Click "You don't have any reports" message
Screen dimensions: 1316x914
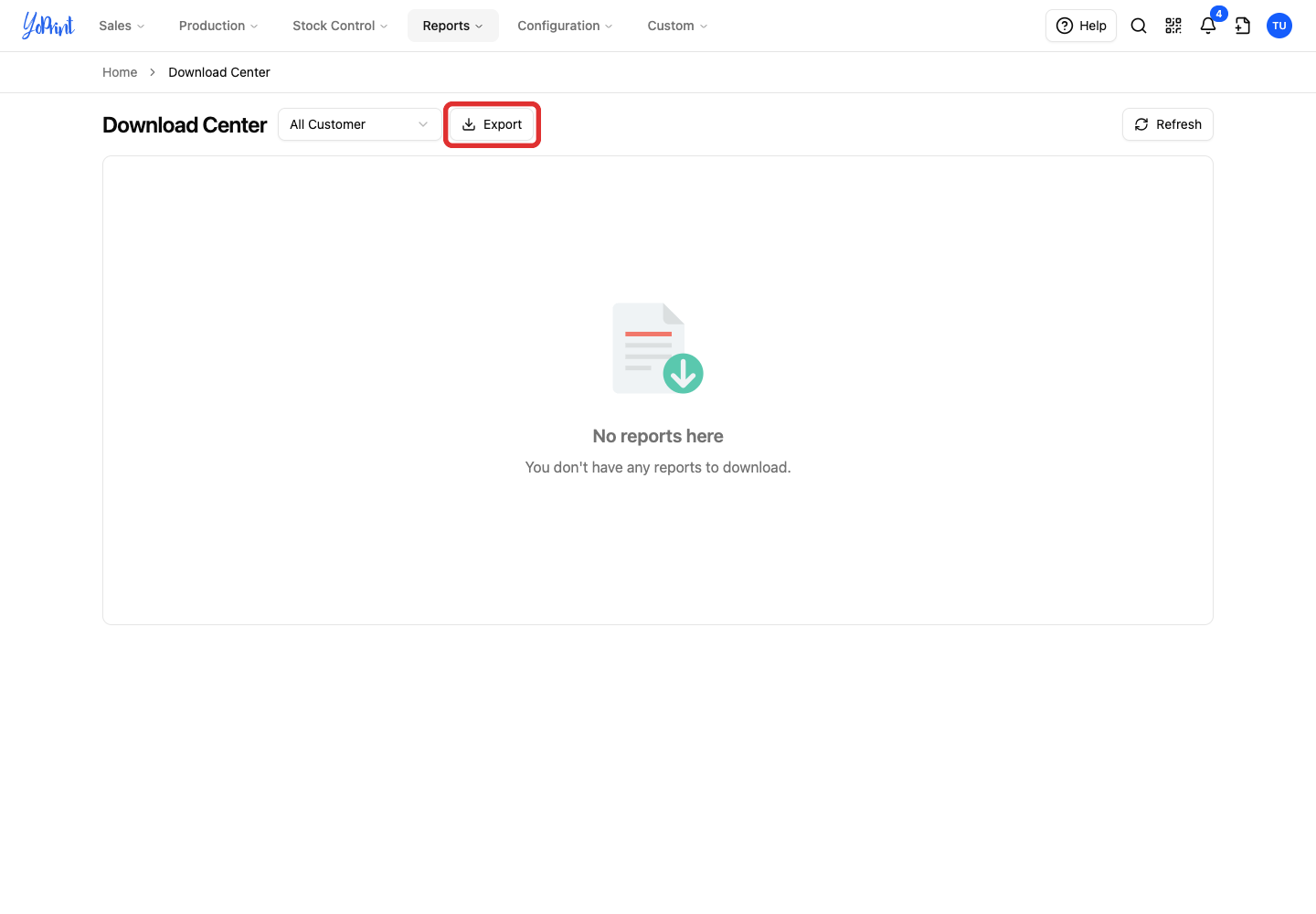coord(658,467)
